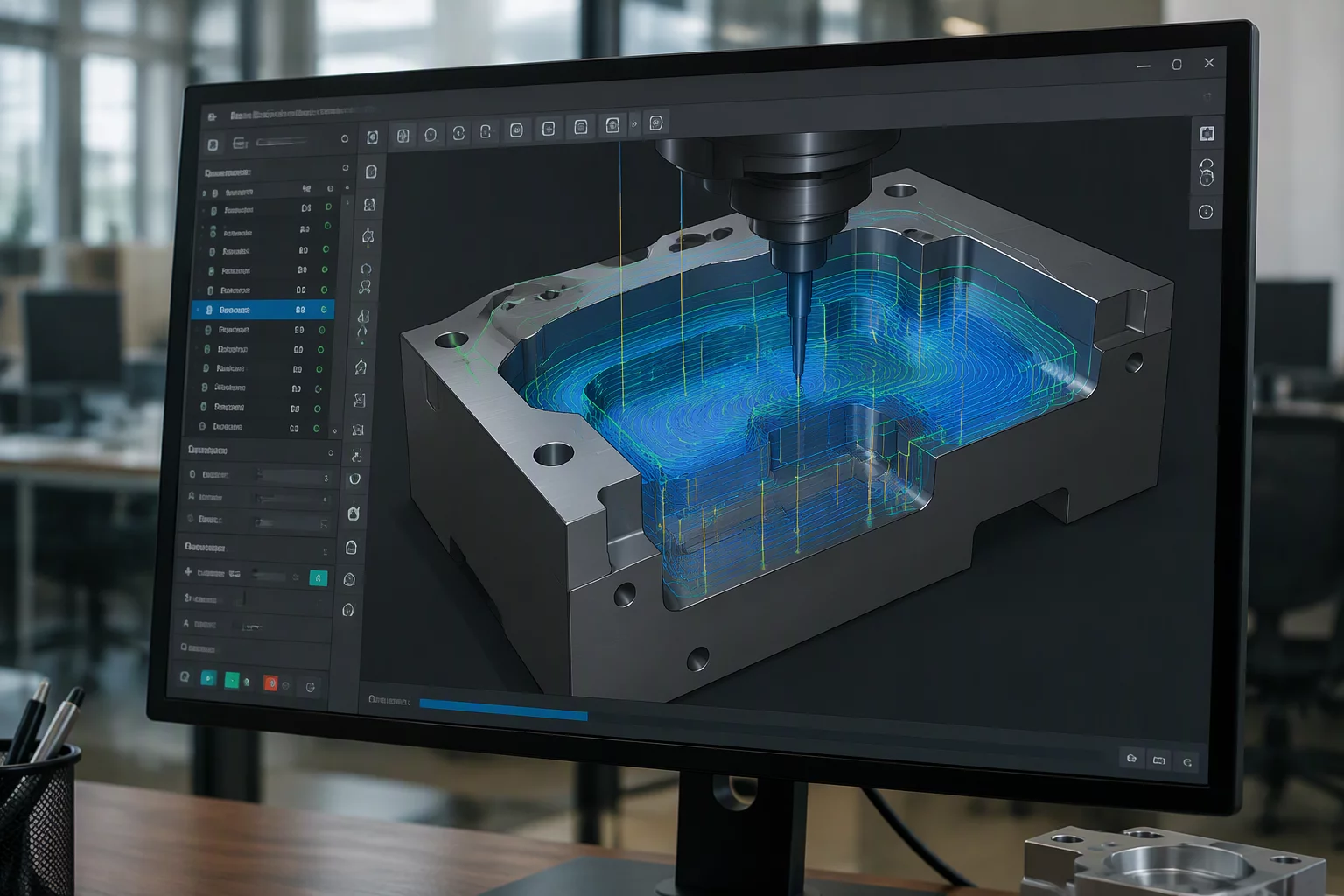The height and width of the screenshot is (896, 1344).
Task: Toggle the green circle on the second operation row
Action: click(329, 207)
